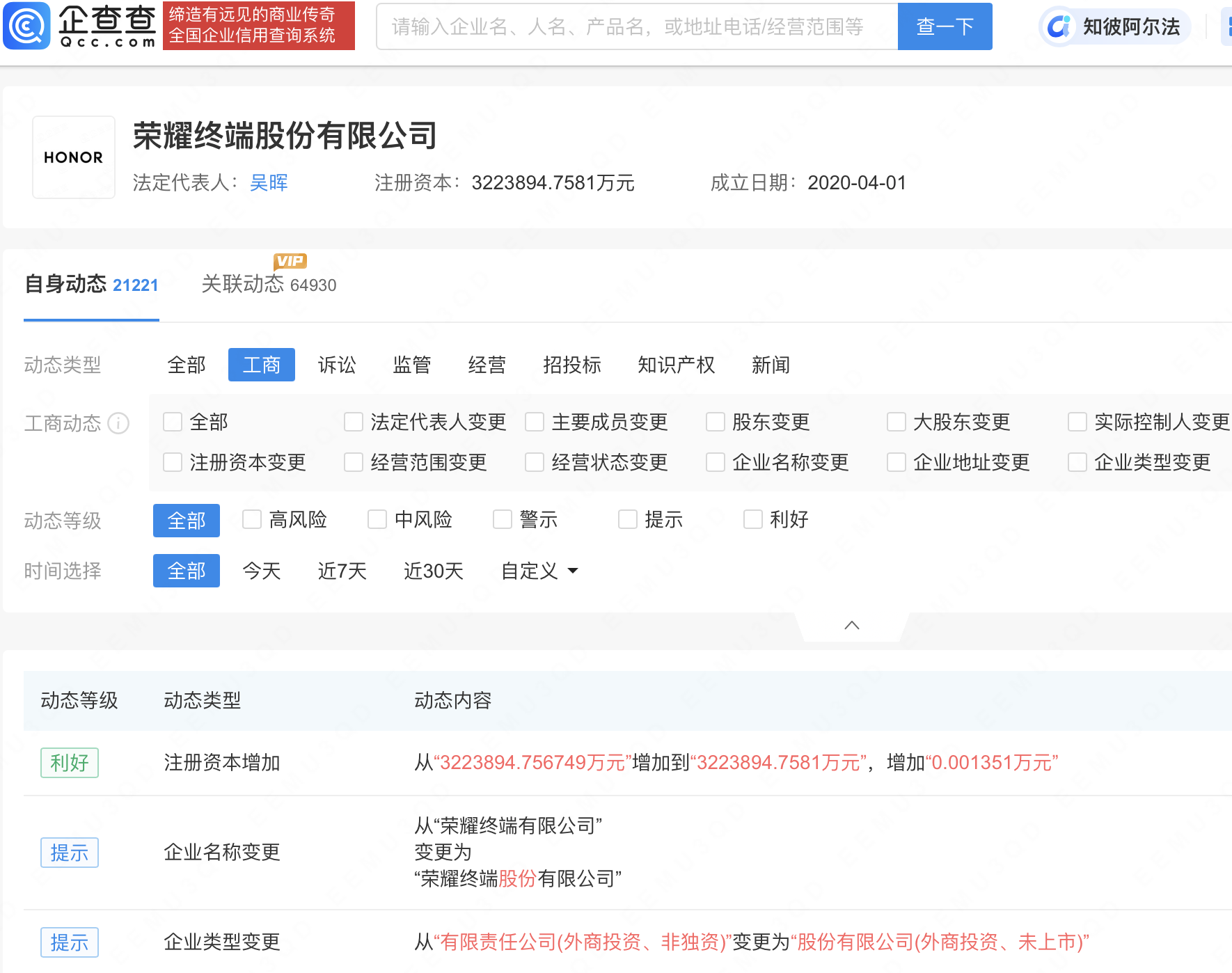Check the 法定代表人变更 checkbox
Screen dimensions: 1232x973
coord(354,422)
